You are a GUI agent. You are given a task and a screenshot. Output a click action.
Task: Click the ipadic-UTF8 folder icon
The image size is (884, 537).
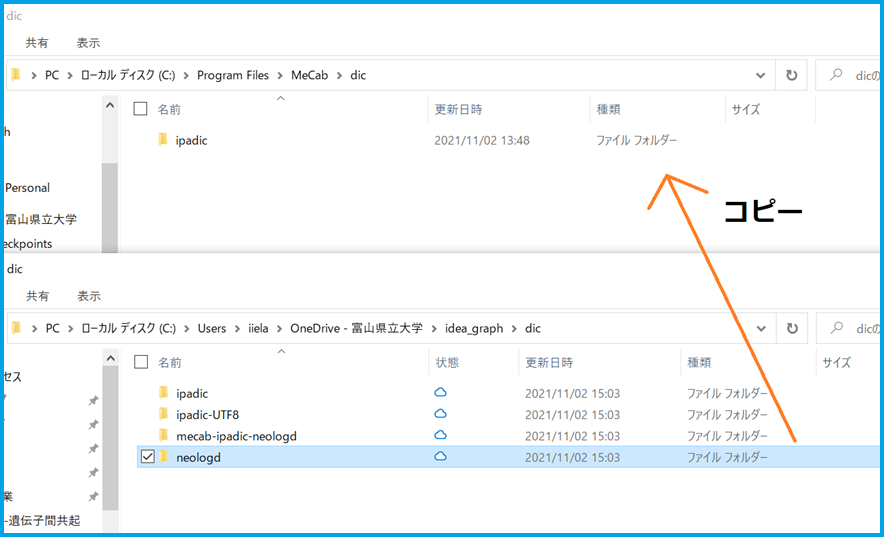tap(163, 414)
